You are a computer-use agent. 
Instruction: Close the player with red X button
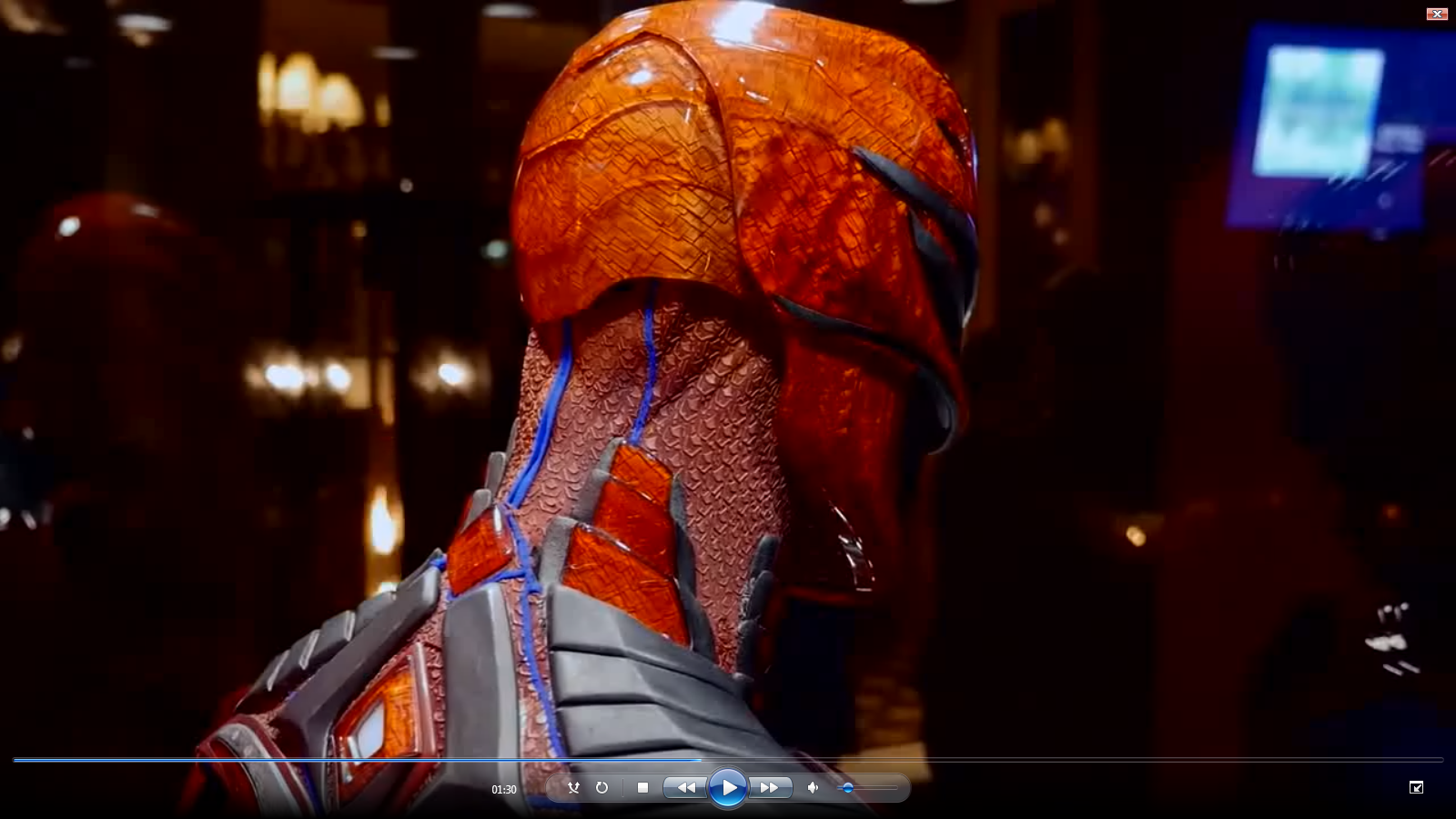coord(1437,14)
